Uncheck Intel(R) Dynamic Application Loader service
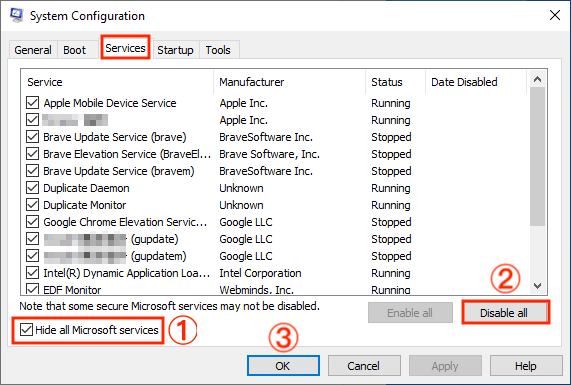 32,273
